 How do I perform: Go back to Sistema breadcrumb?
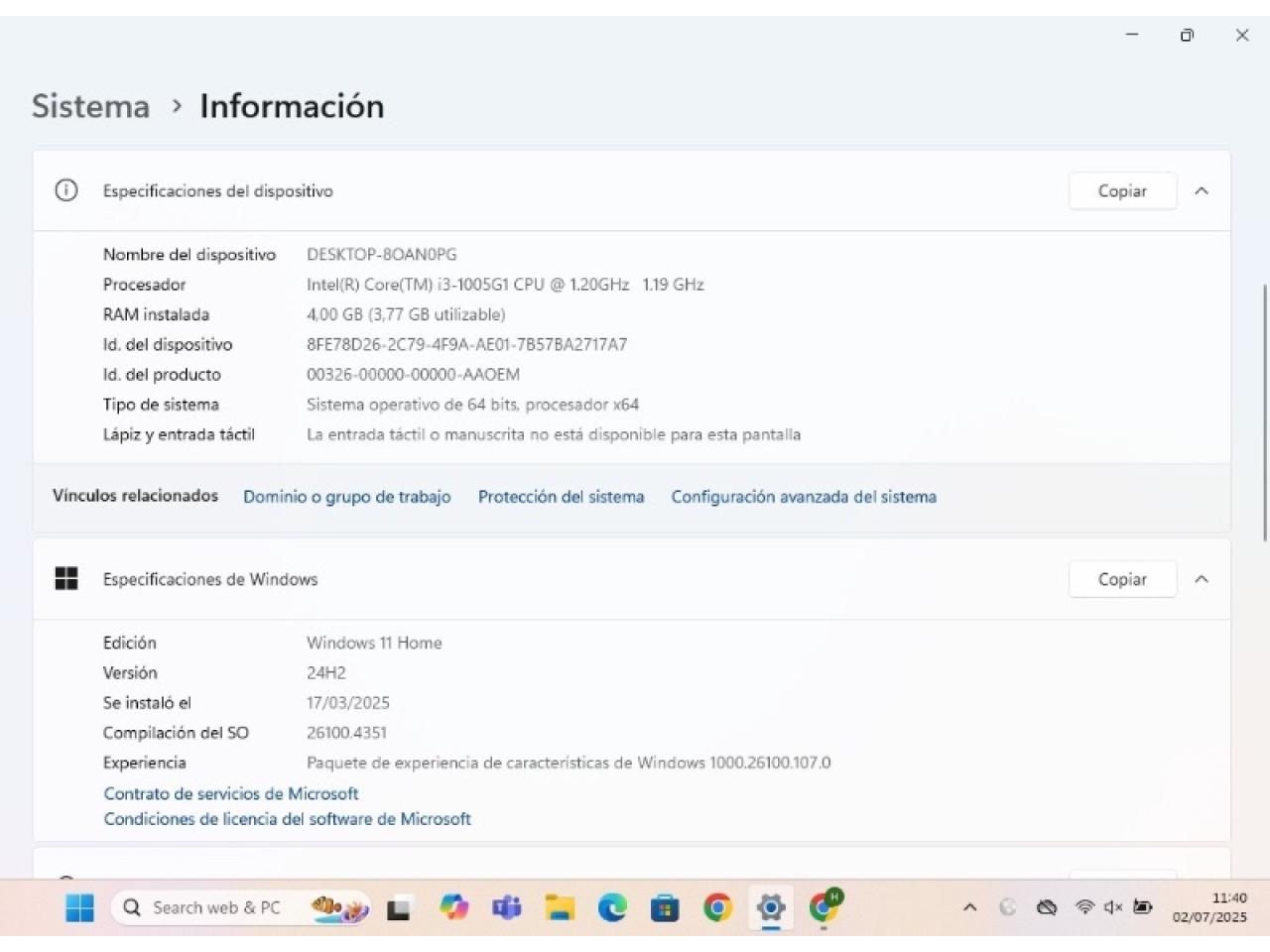pos(90,106)
